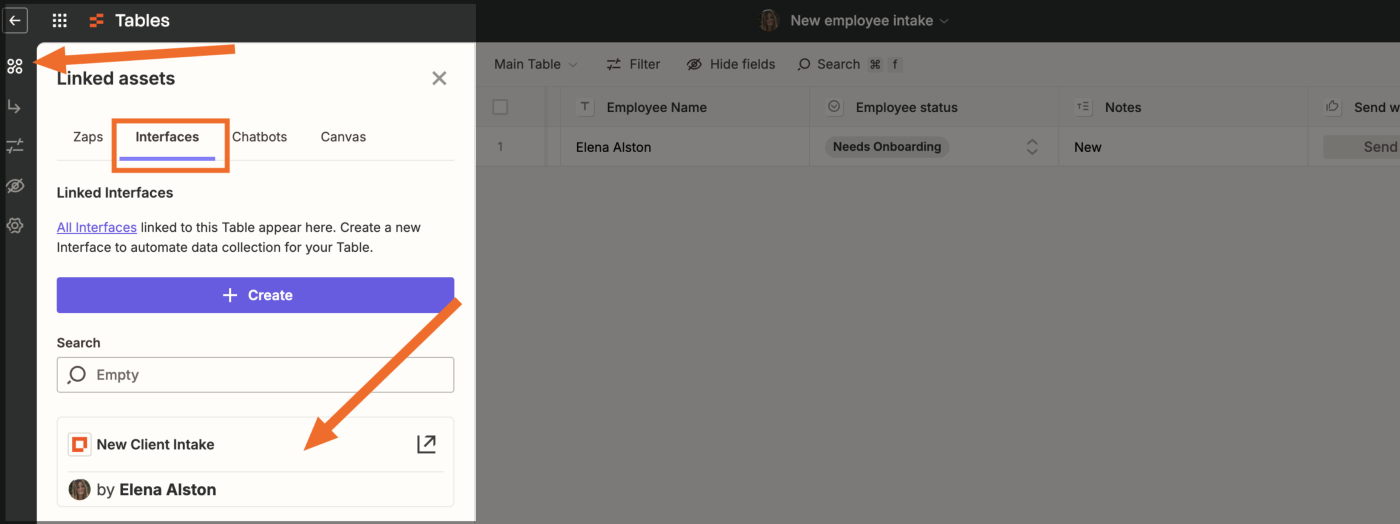1400x524 pixels.
Task: Close the Linked assets panel
Action: (439, 78)
